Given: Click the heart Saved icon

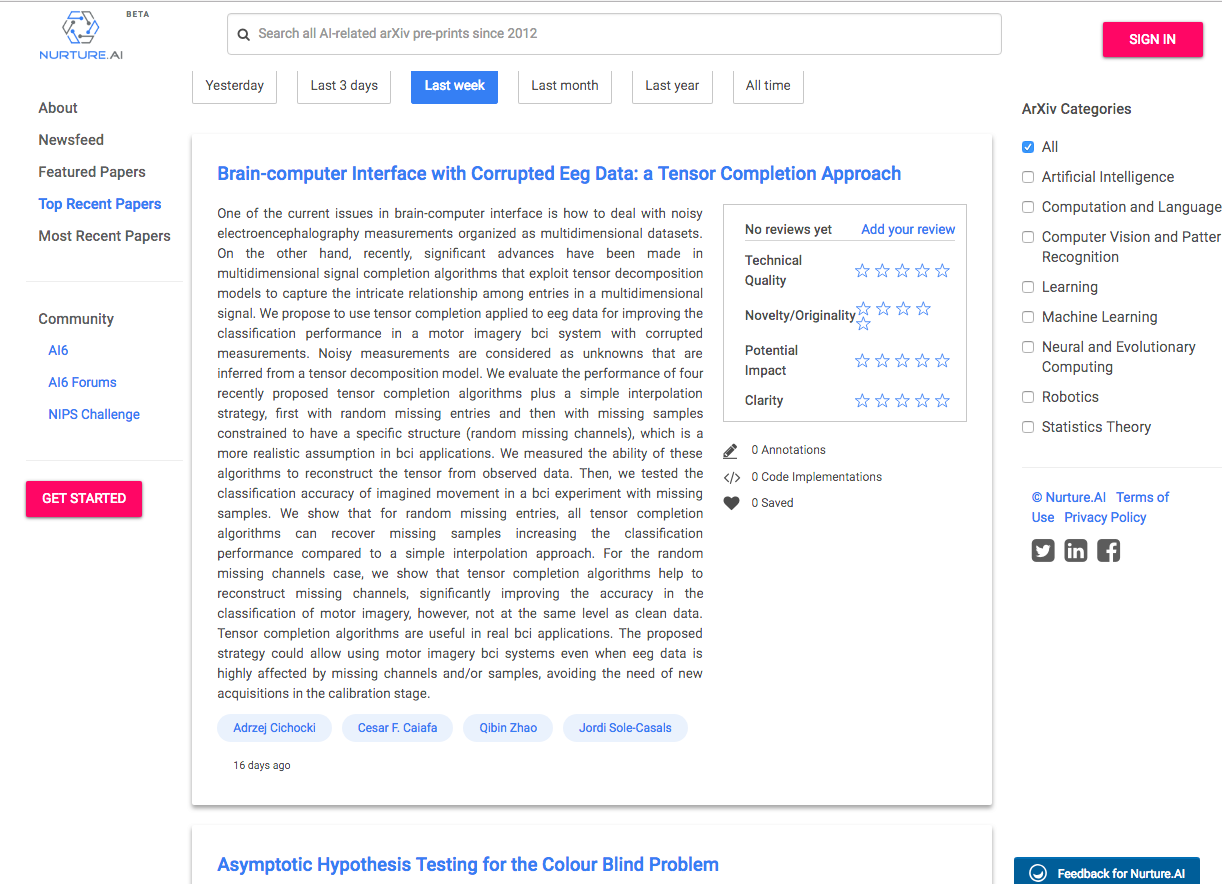Looking at the screenshot, I should 731,503.
